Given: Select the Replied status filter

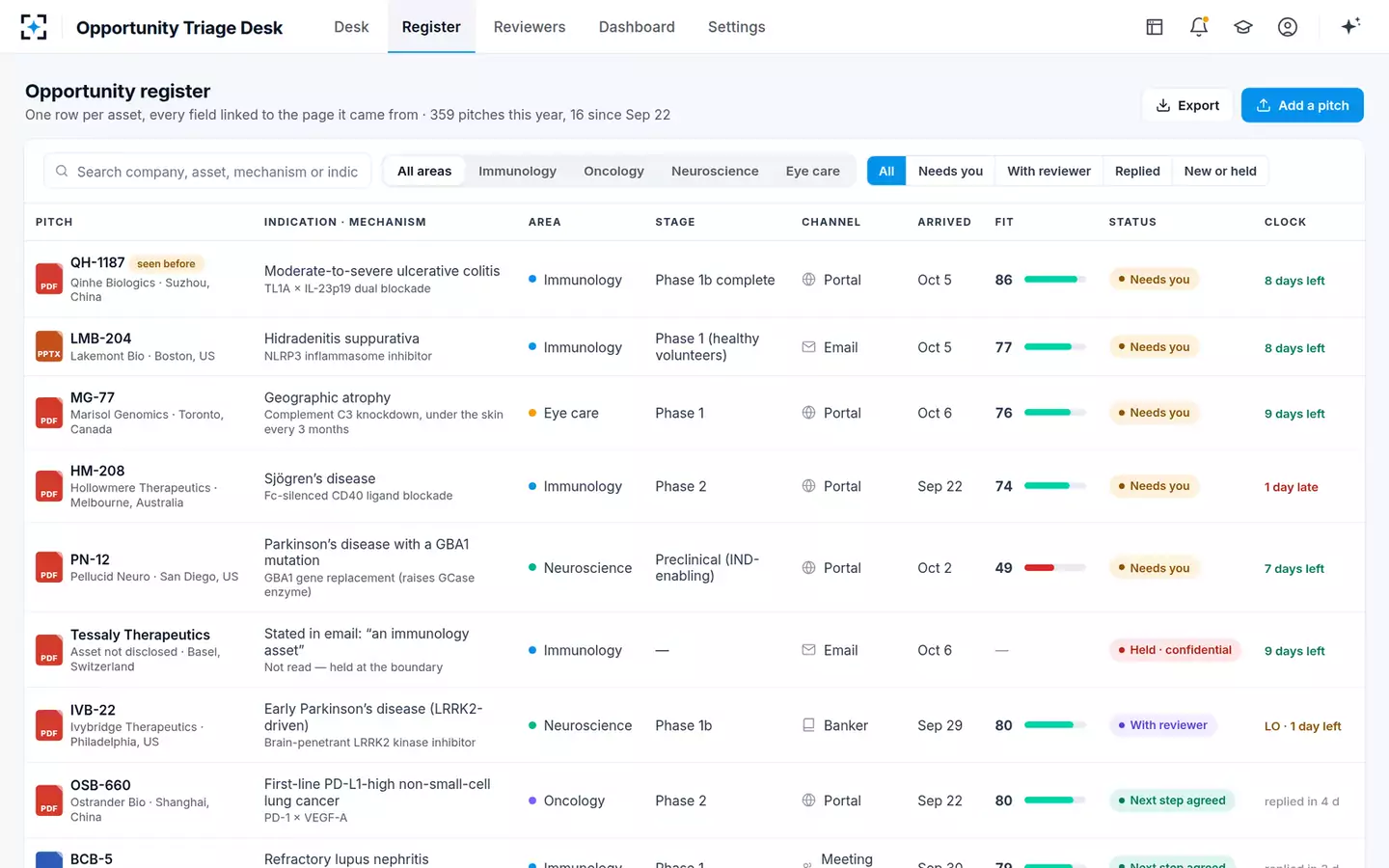Looking at the screenshot, I should coord(1137,171).
